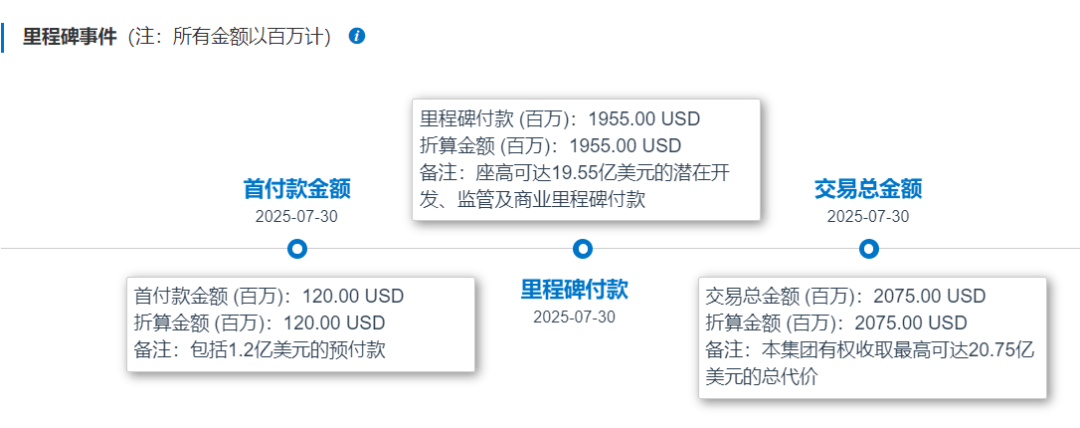Click the blue 交易总金额 event title
This screenshot has width=1080, height=428.
[868, 189]
